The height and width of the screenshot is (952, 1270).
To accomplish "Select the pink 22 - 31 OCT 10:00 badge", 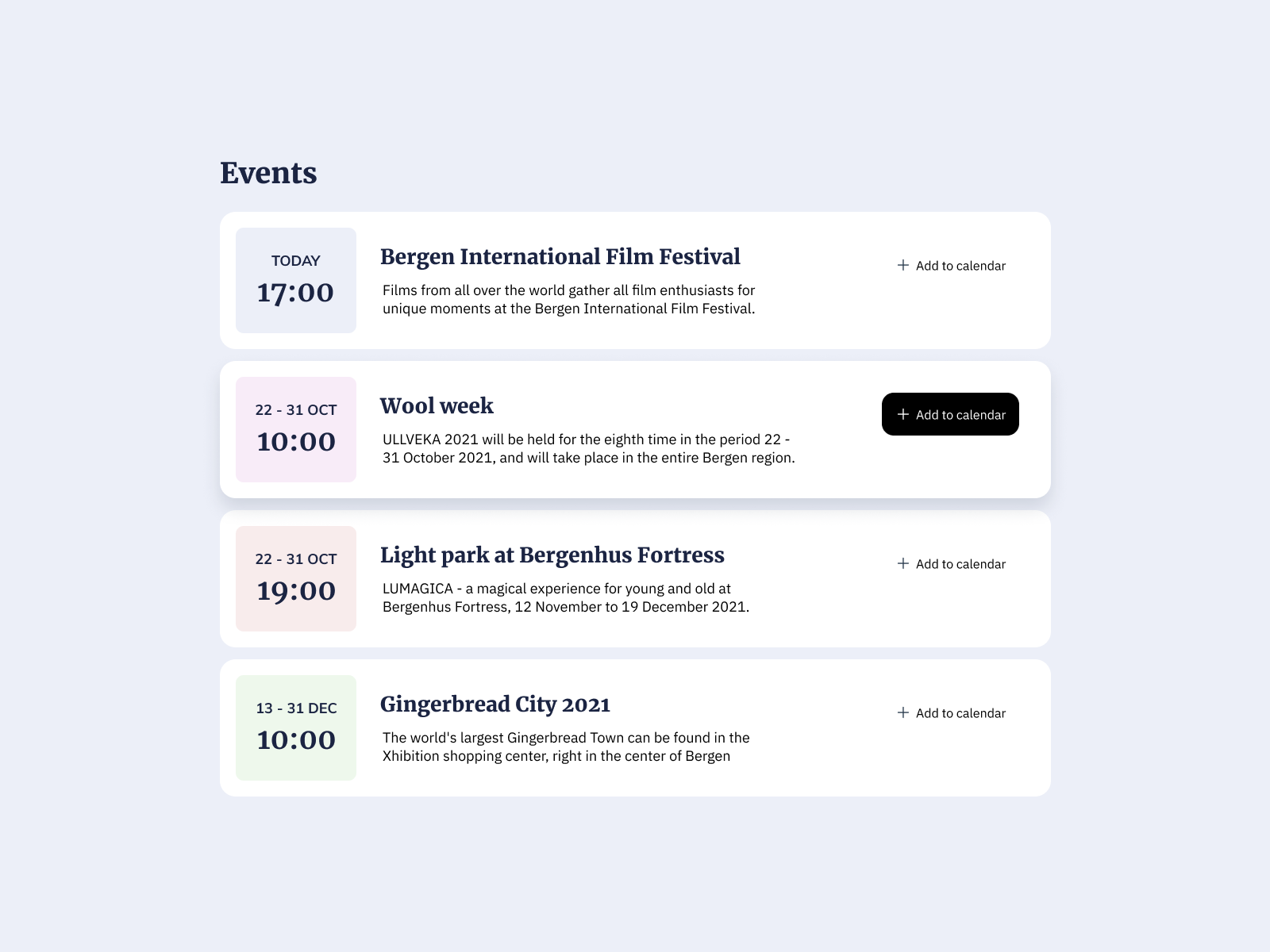I will point(295,428).
